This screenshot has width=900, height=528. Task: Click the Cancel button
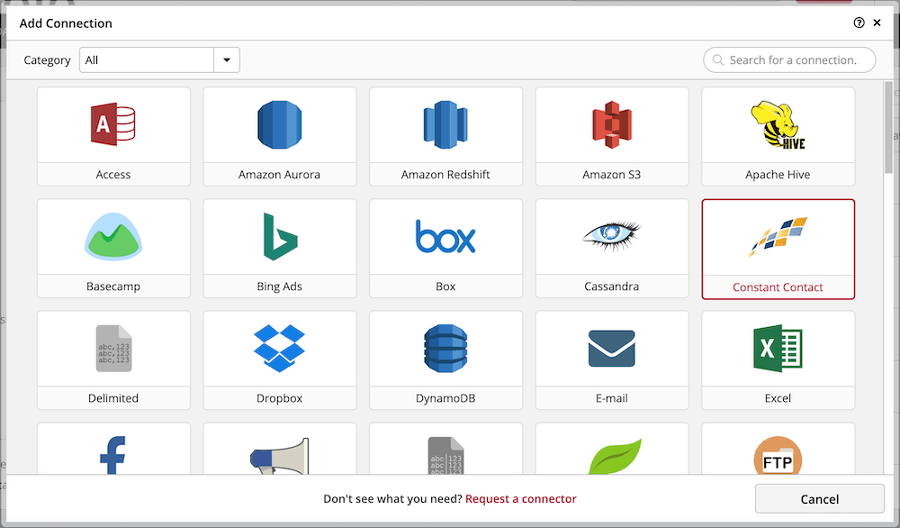pos(820,499)
